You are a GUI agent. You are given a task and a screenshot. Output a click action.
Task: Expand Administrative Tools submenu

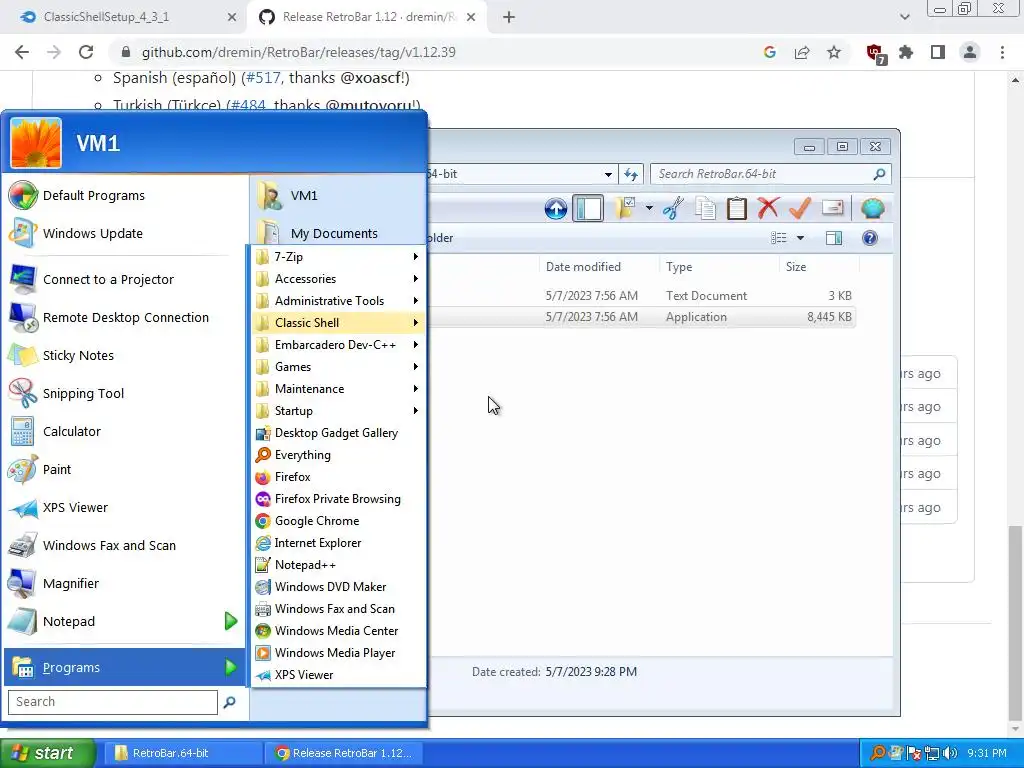pyautogui.click(x=338, y=300)
